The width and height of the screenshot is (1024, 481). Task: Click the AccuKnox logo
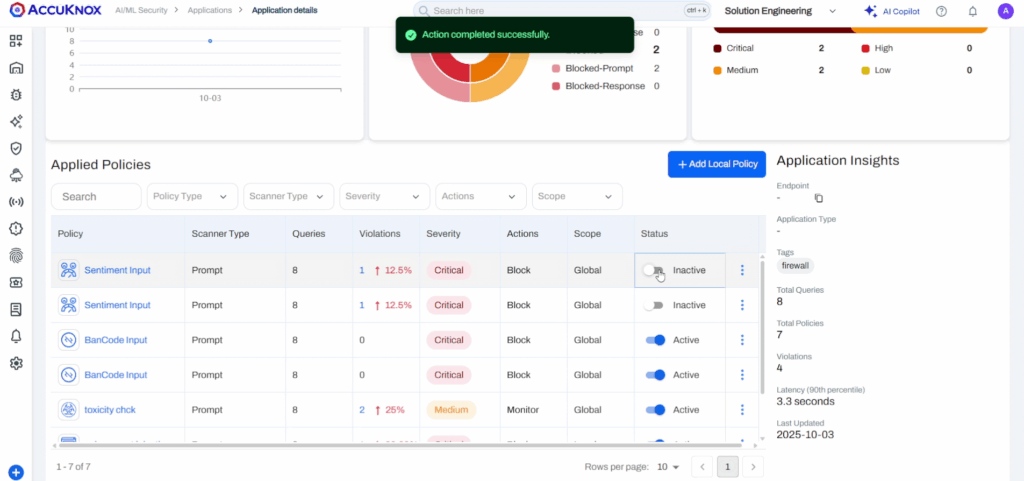(54, 10)
